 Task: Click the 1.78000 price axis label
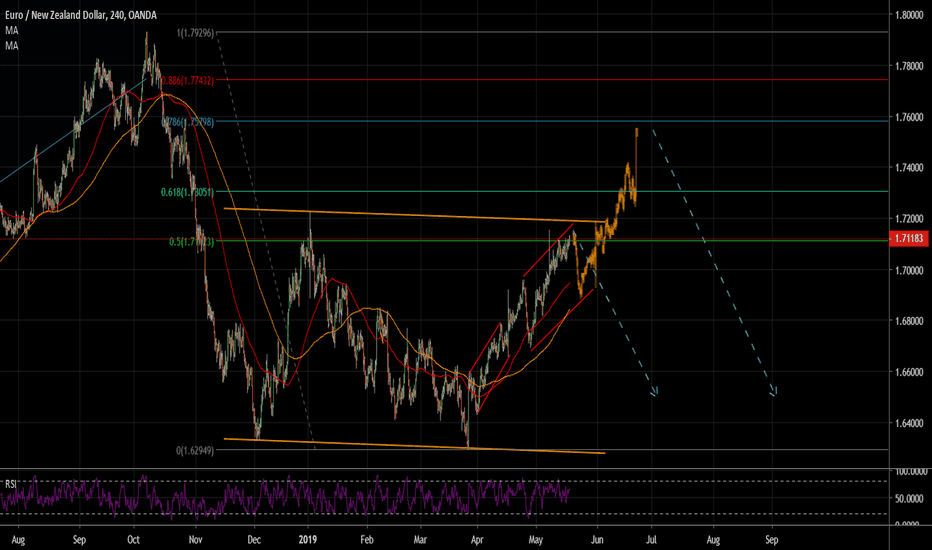(909, 66)
